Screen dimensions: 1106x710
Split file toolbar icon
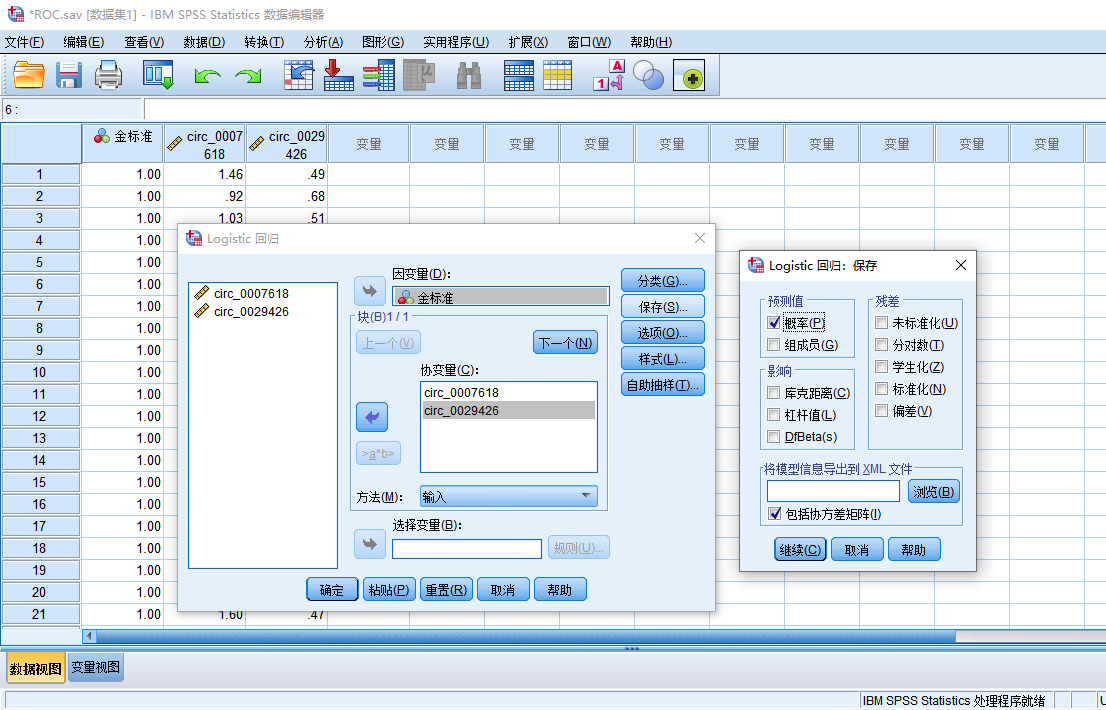point(518,75)
